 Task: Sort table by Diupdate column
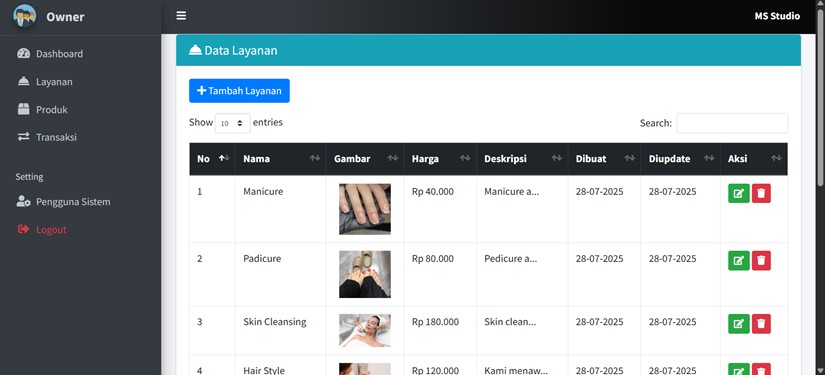[680, 159]
